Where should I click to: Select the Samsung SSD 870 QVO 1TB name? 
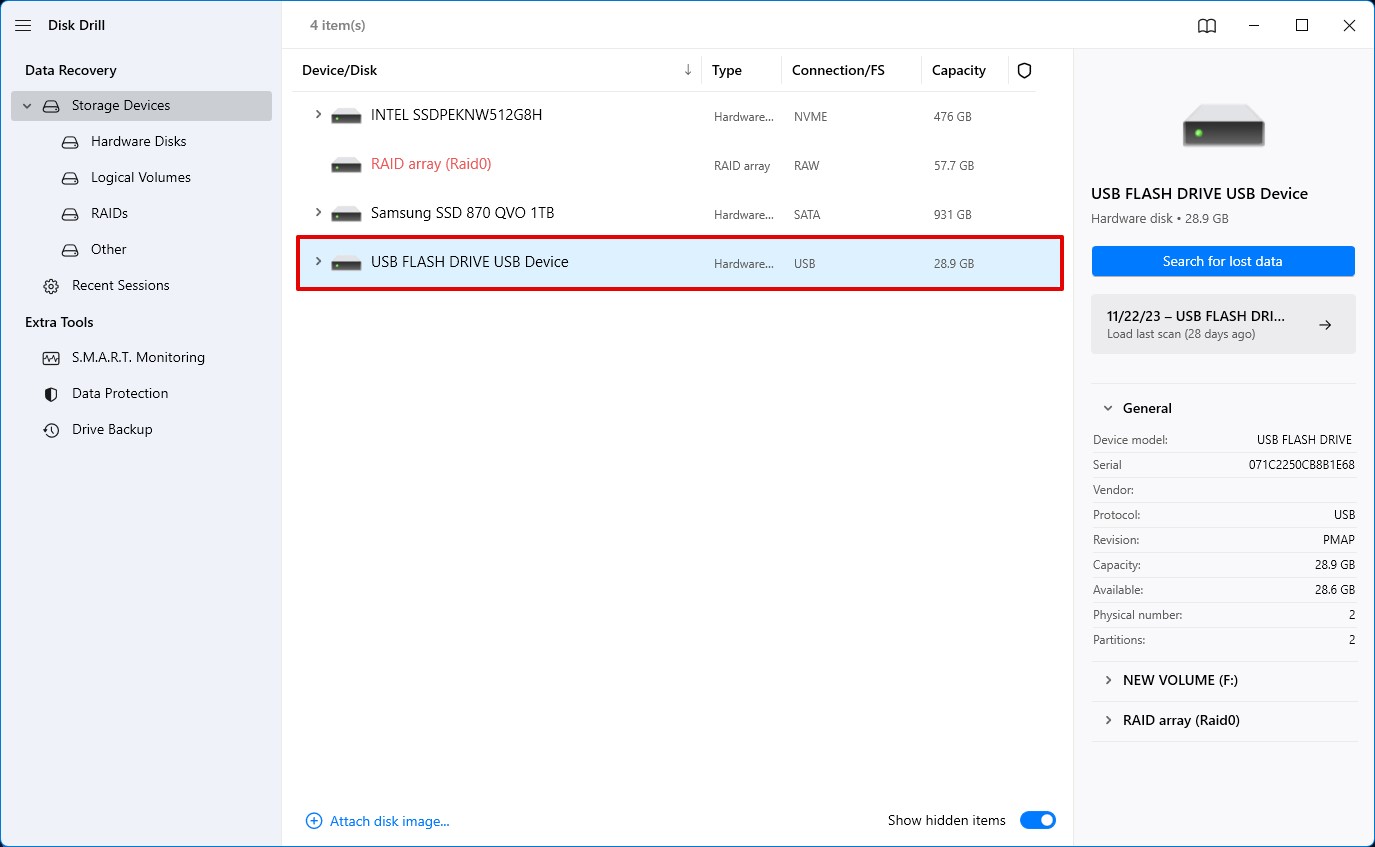click(462, 213)
